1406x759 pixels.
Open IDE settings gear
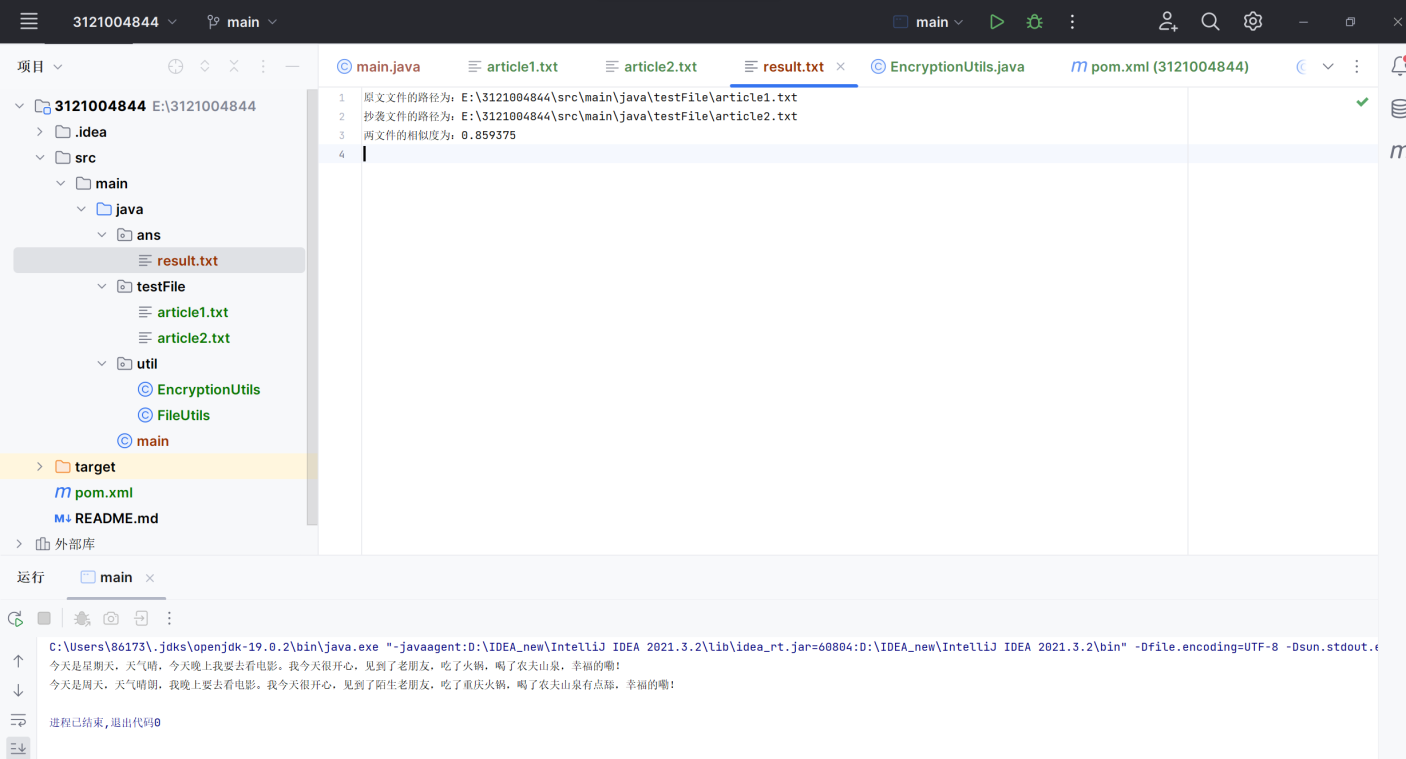(1253, 21)
